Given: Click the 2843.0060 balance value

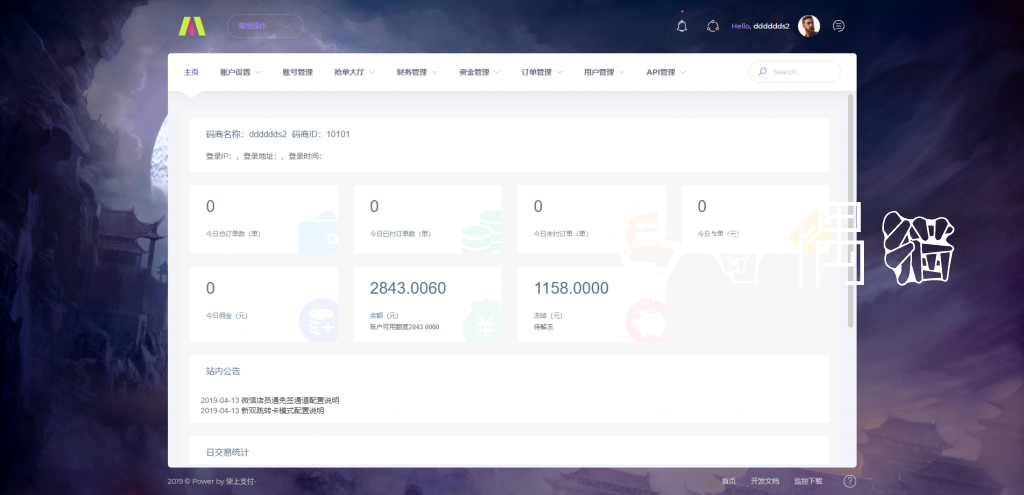Looking at the screenshot, I should tap(408, 288).
